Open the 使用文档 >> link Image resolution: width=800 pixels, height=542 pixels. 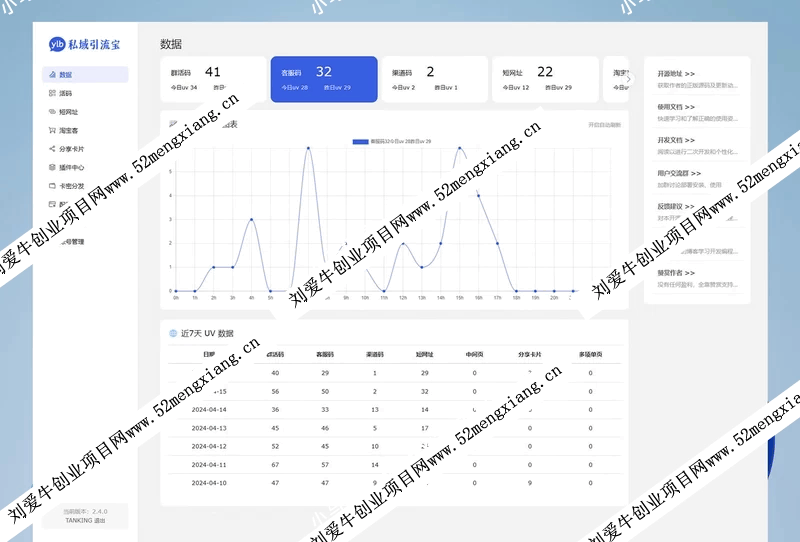(x=676, y=107)
